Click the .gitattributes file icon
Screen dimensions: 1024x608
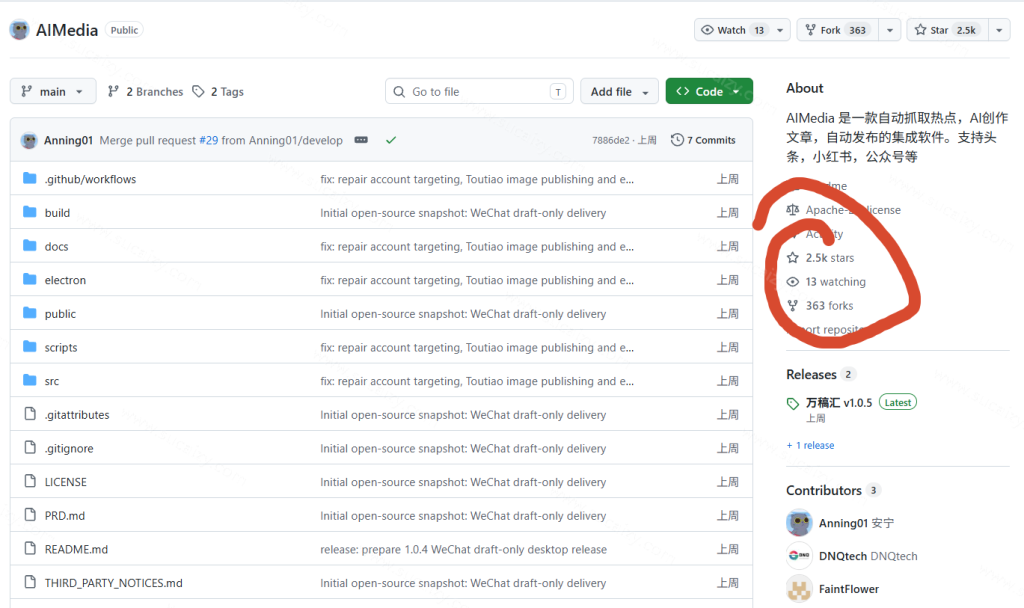tap(29, 414)
